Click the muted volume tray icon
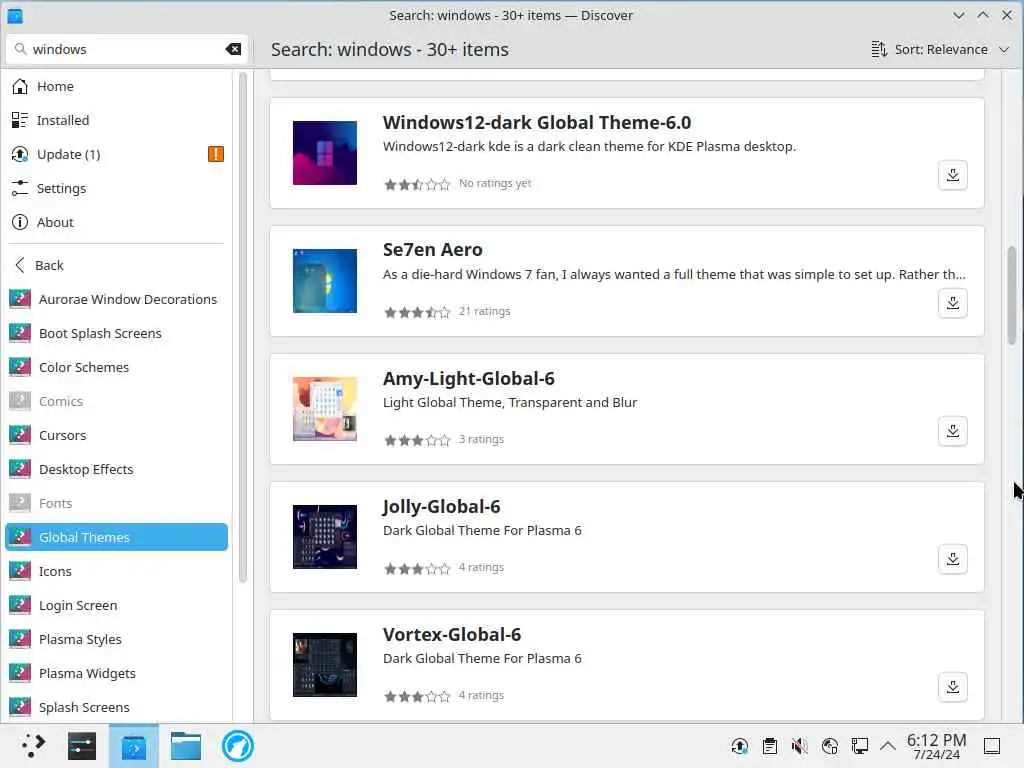The height and width of the screenshot is (768, 1024). pos(799,746)
